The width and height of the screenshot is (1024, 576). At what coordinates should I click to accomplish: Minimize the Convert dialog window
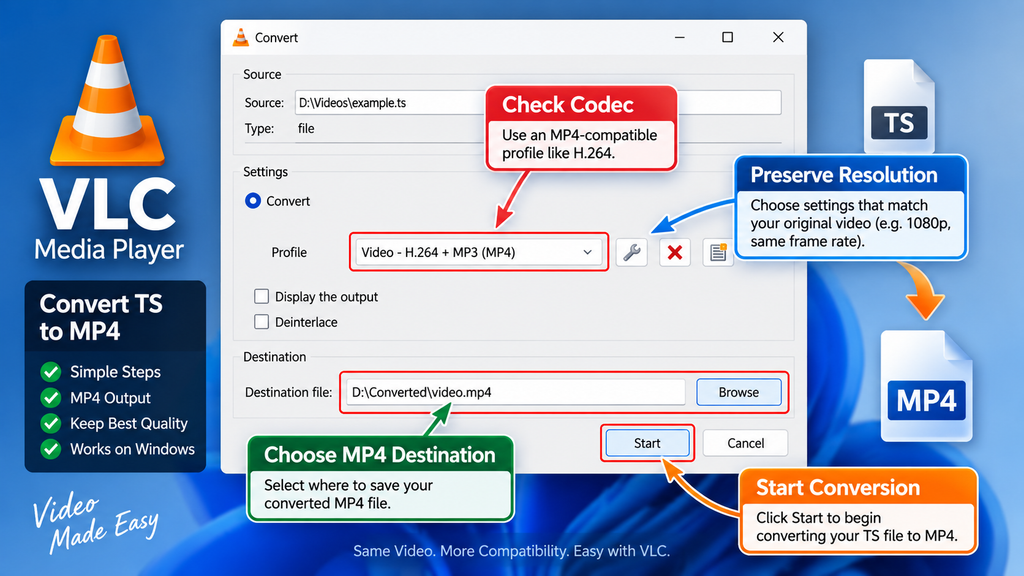pyautogui.click(x=680, y=37)
